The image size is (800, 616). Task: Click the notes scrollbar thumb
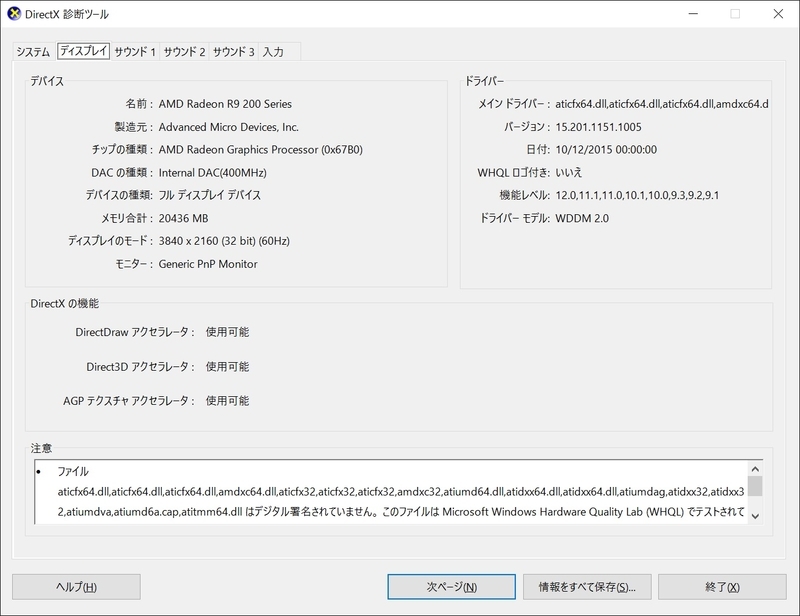(x=756, y=486)
